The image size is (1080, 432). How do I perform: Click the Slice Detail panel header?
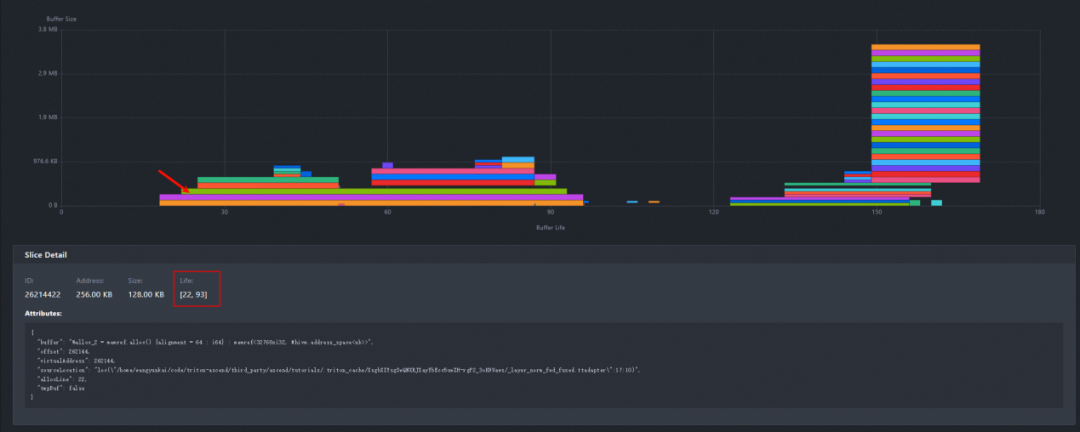pos(543,254)
